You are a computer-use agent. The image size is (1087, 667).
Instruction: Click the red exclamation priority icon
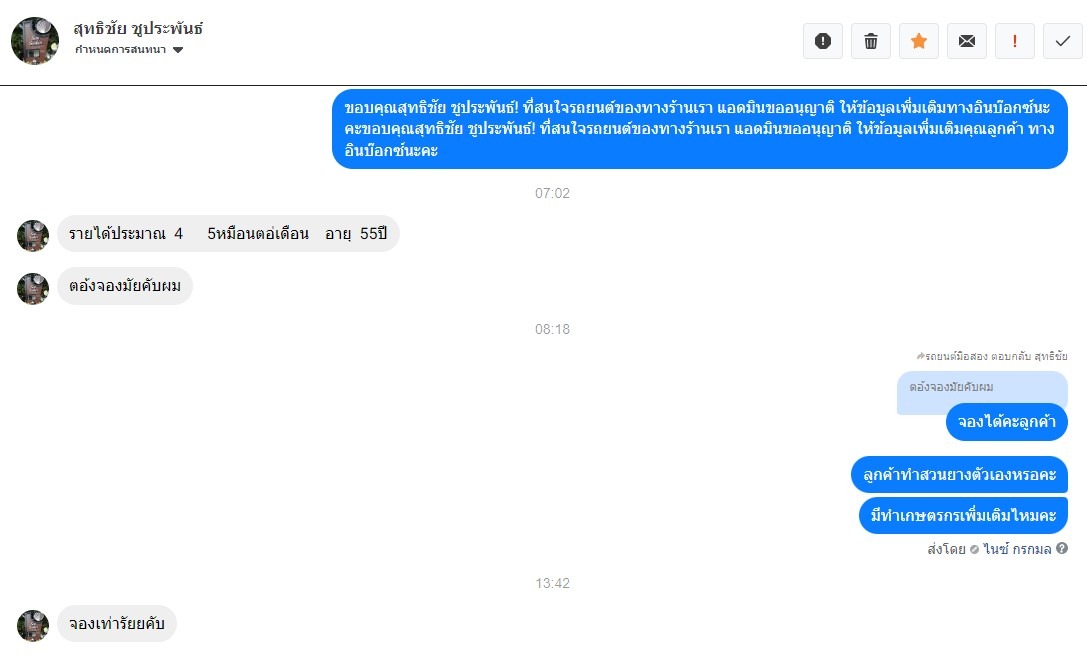(1014, 41)
